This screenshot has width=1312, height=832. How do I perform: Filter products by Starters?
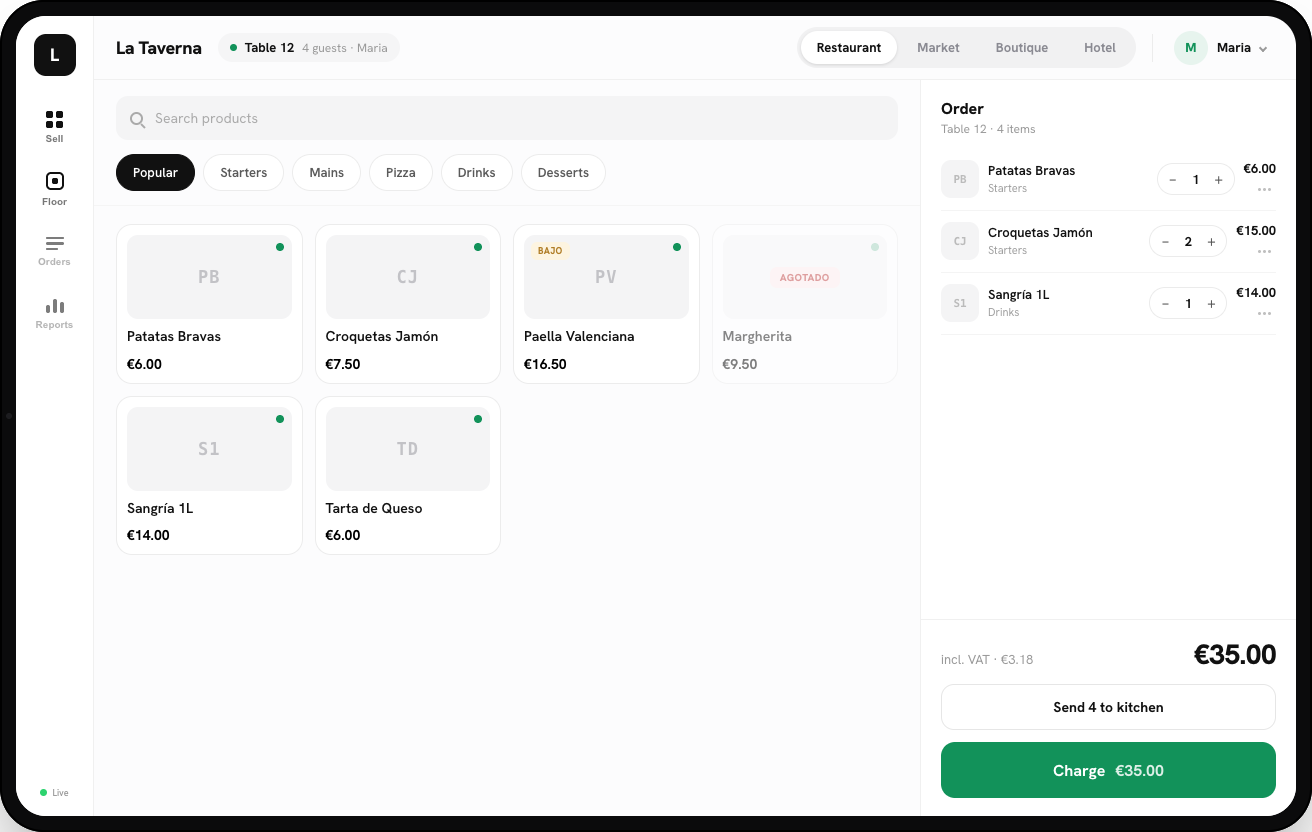(x=244, y=173)
